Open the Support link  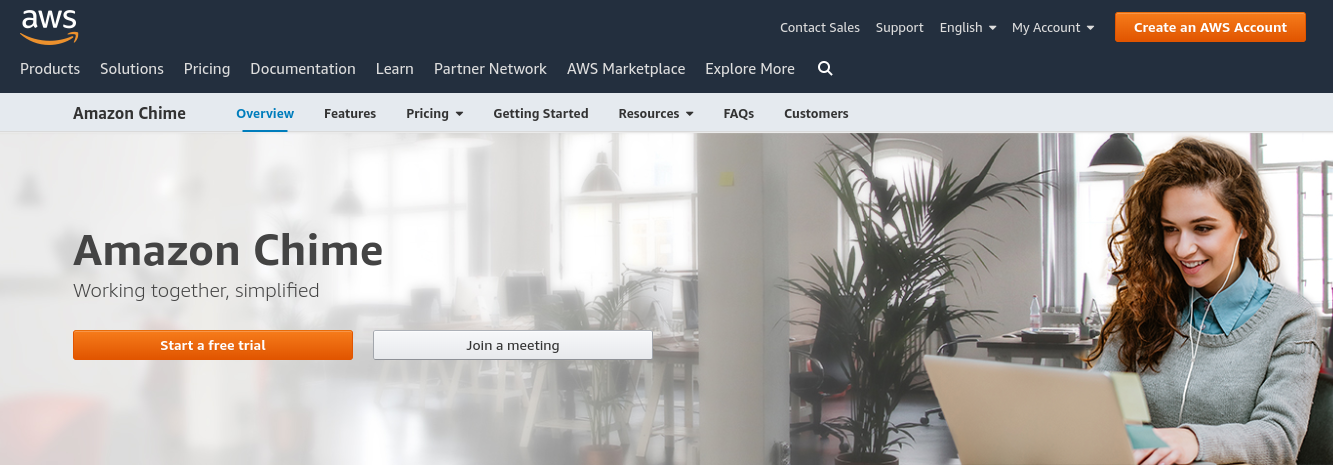click(x=900, y=28)
